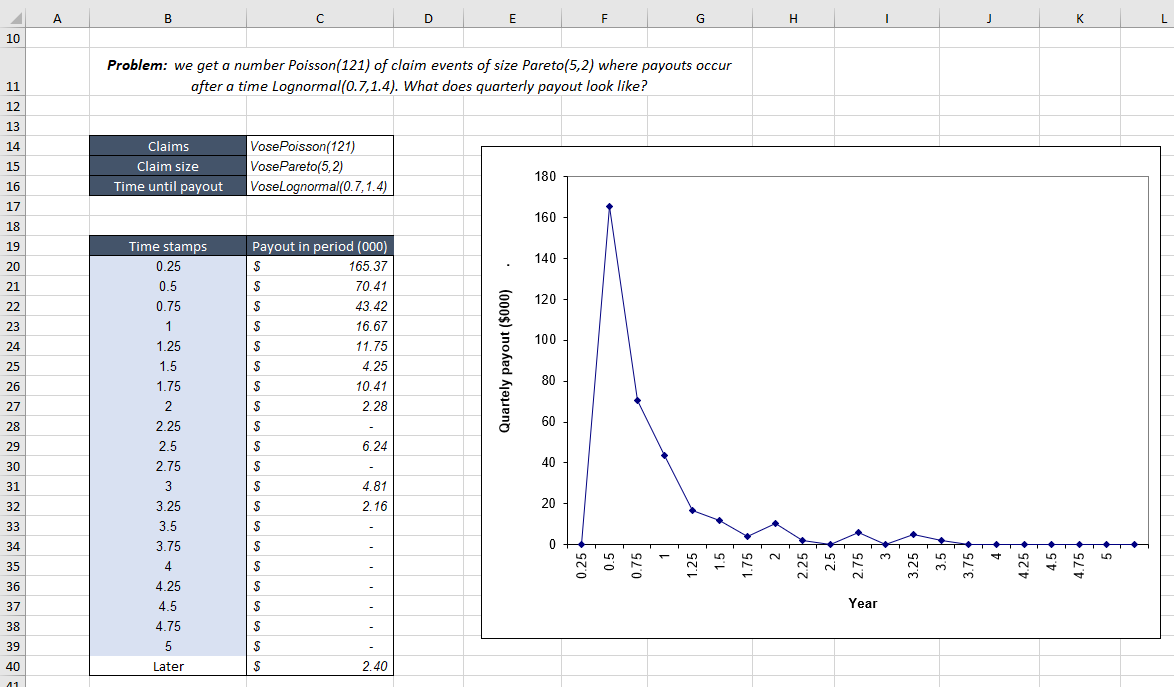Click the Claim size header cell

coord(167,166)
